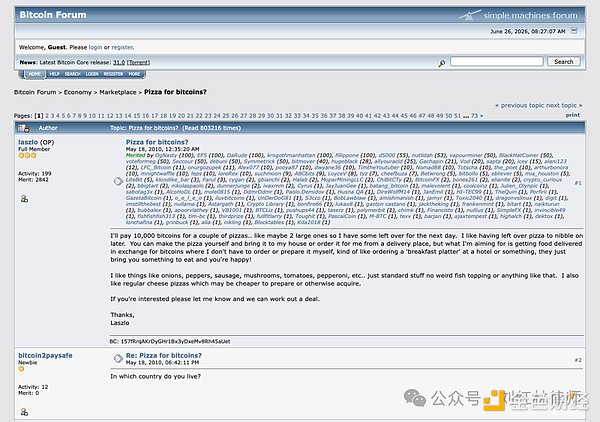Open the SEARCH menu tab
600x422 pixels.
point(72,74)
